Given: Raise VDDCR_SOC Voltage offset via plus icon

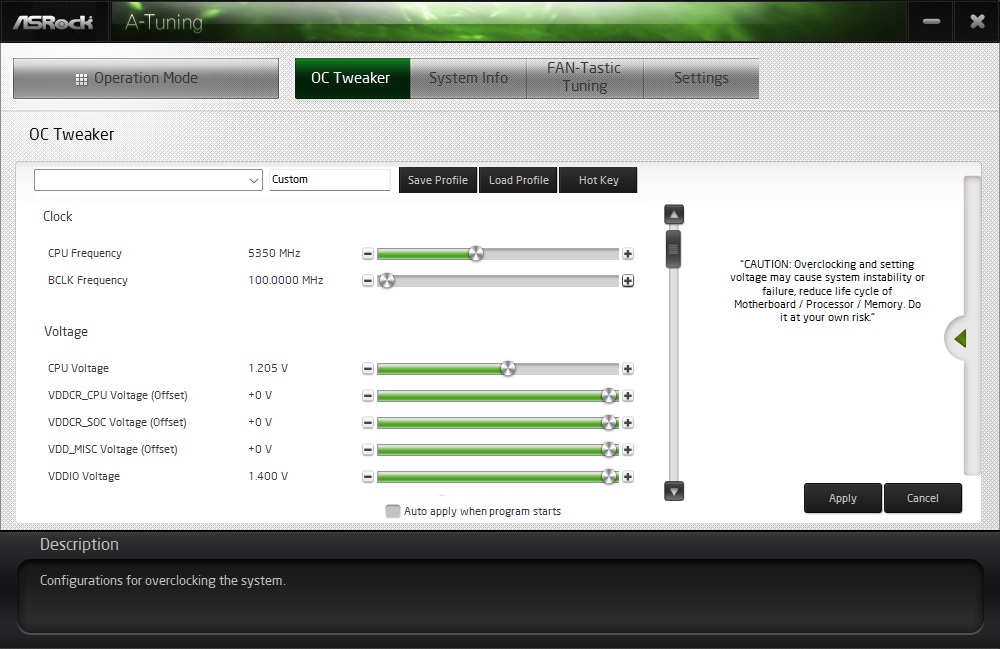Looking at the screenshot, I should (628, 423).
